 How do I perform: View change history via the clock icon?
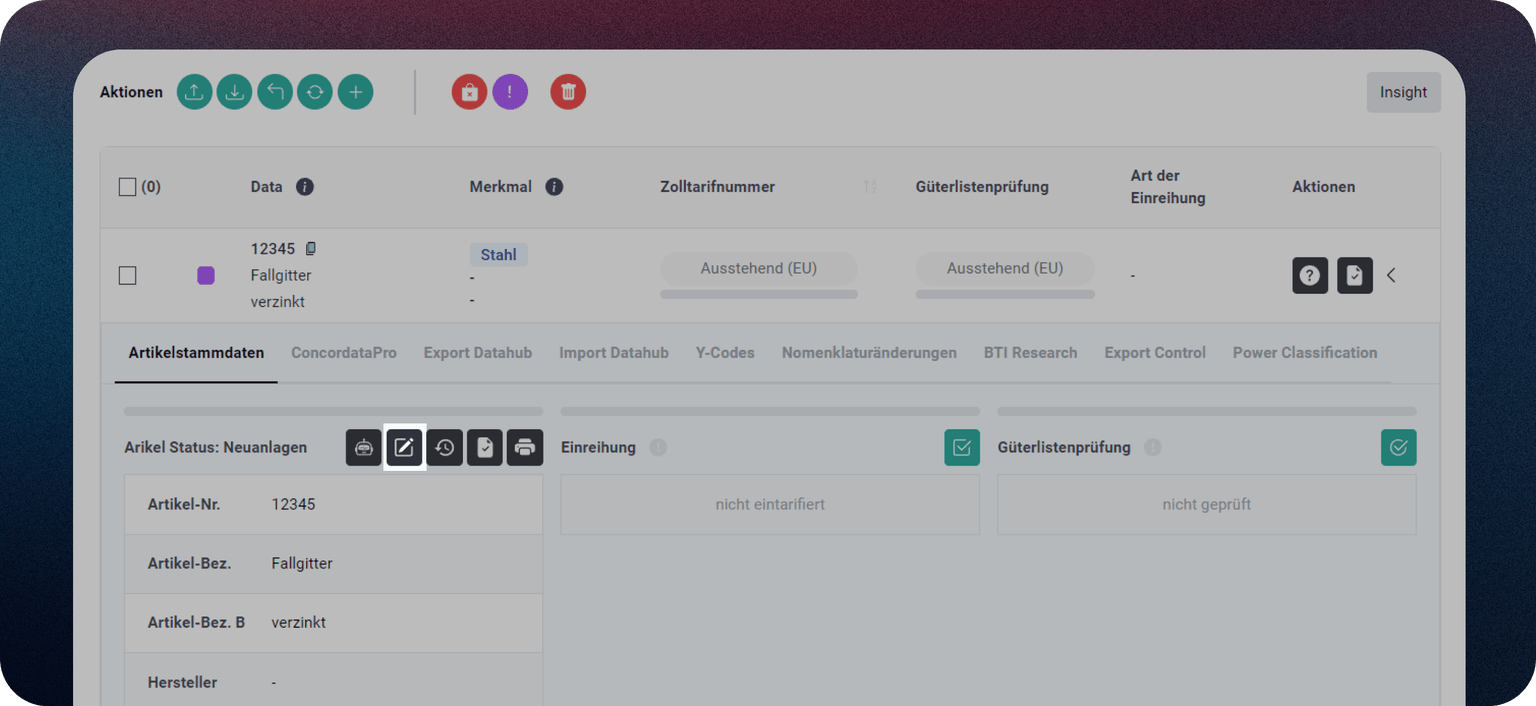444,447
